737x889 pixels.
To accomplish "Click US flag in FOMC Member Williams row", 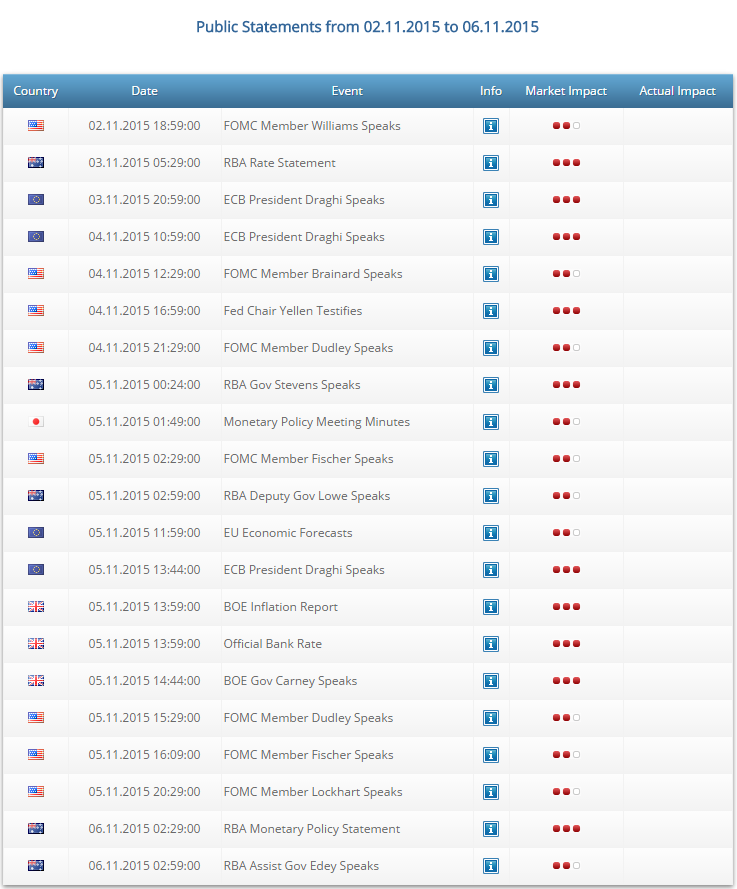I will tap(36, 125).
